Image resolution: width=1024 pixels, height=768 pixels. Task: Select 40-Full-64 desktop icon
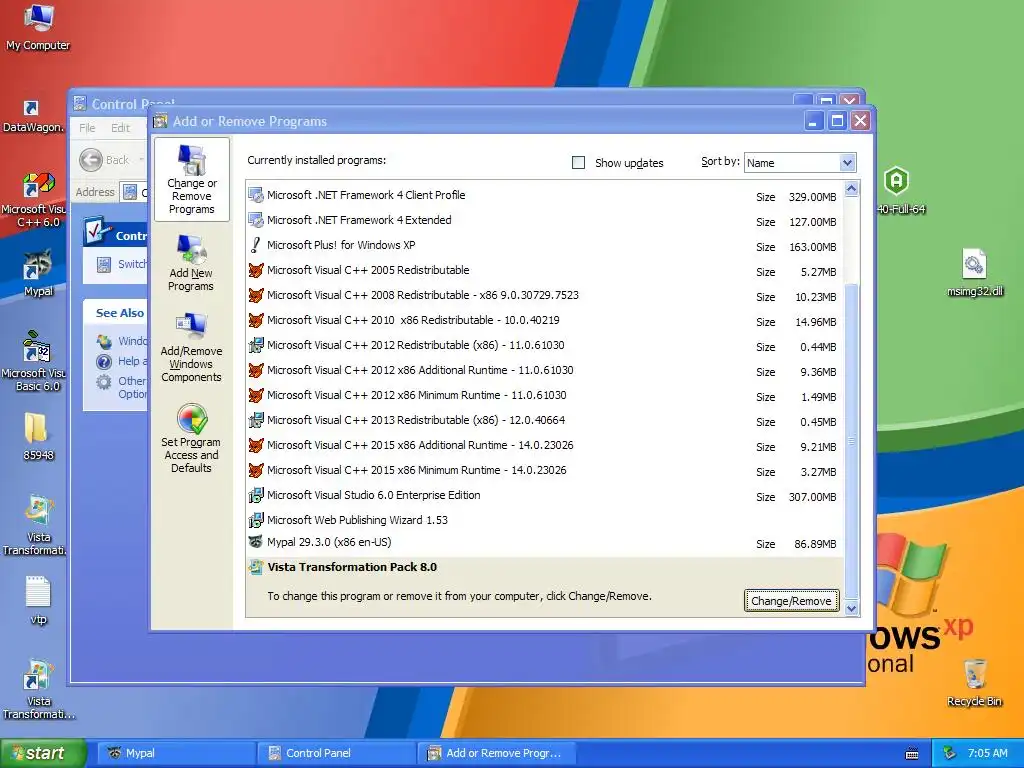tap(899, 191)
